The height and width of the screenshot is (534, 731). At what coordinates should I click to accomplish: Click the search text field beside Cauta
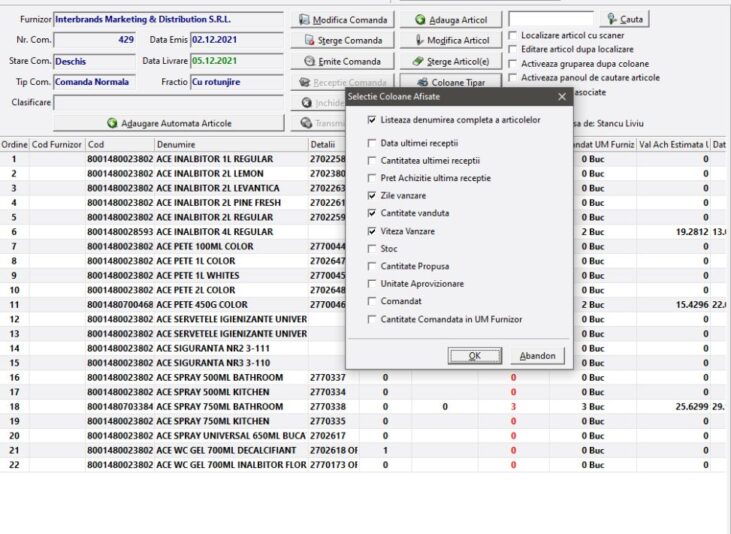[x=550, y=19]
